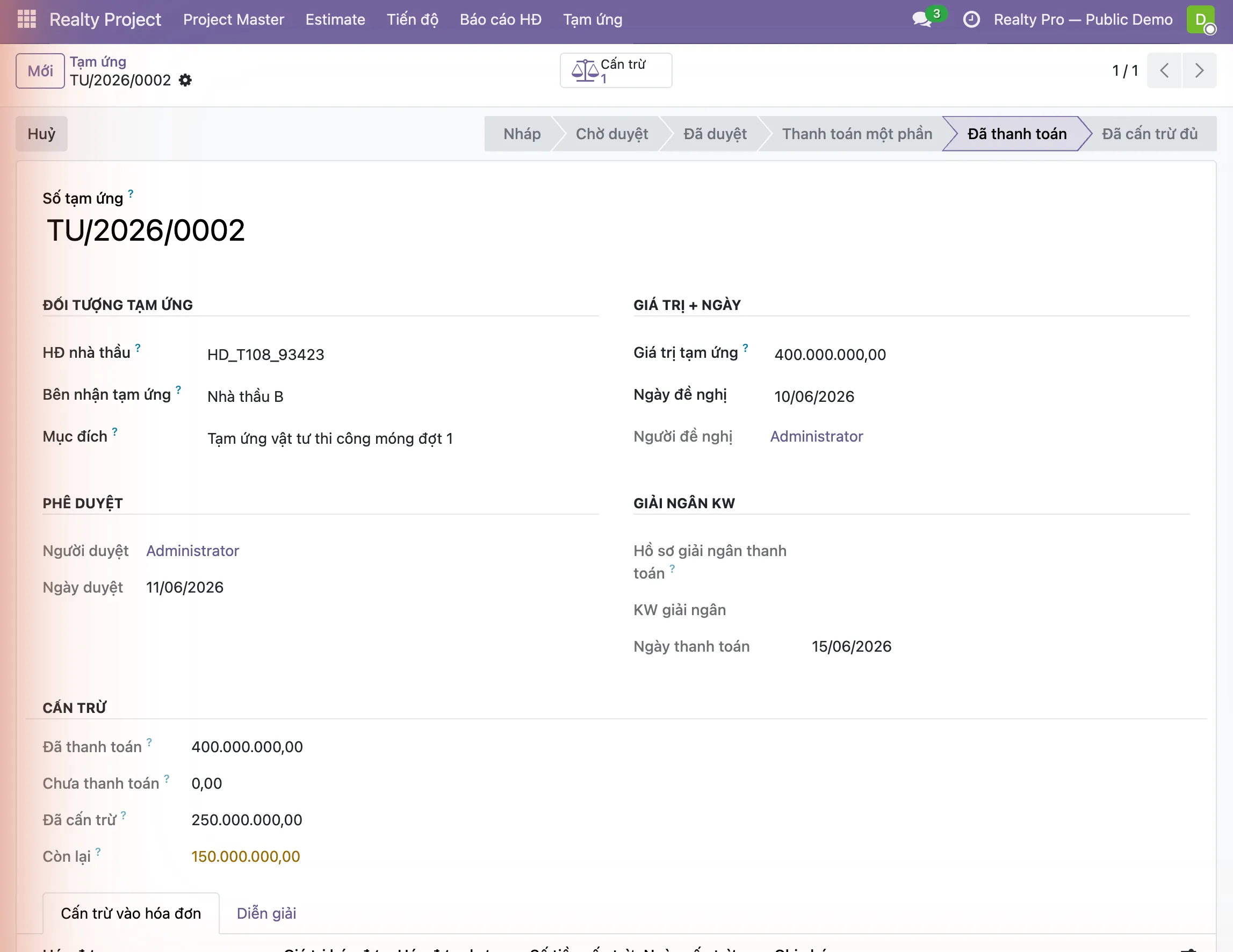This screenshot has width=1233, height=952.
Task: Go to the previous record arrow
Action: (x=1164, y=70)
